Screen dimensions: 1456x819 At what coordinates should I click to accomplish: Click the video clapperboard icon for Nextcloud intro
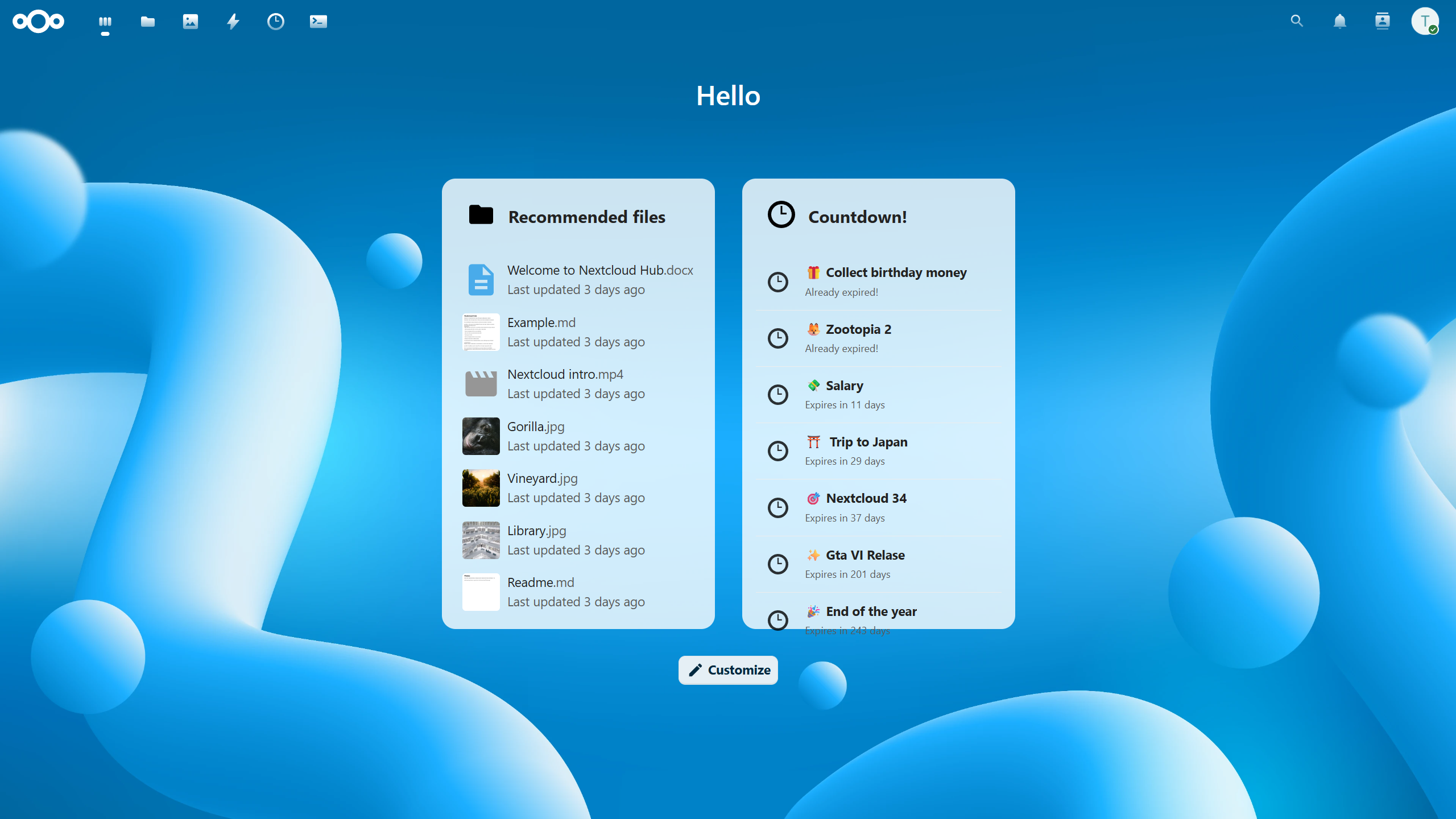481,384
